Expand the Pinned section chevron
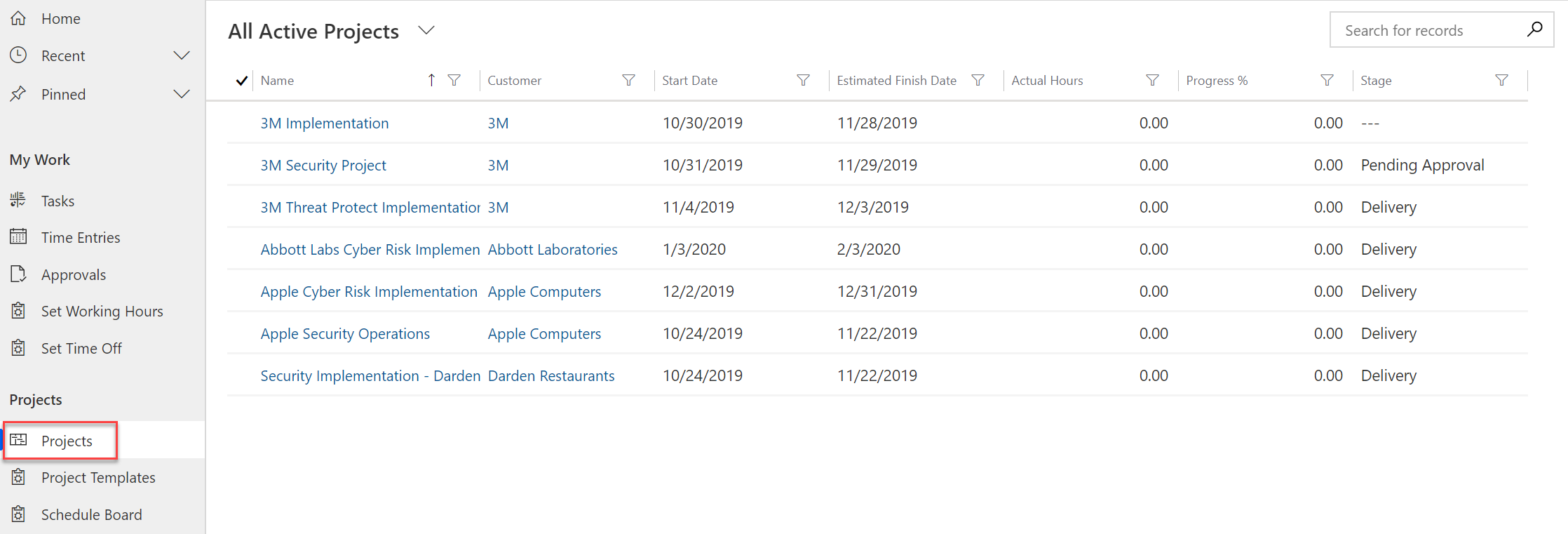This screenshot has width=1568, height=534. pyautogui.click(x=182, y=94)
